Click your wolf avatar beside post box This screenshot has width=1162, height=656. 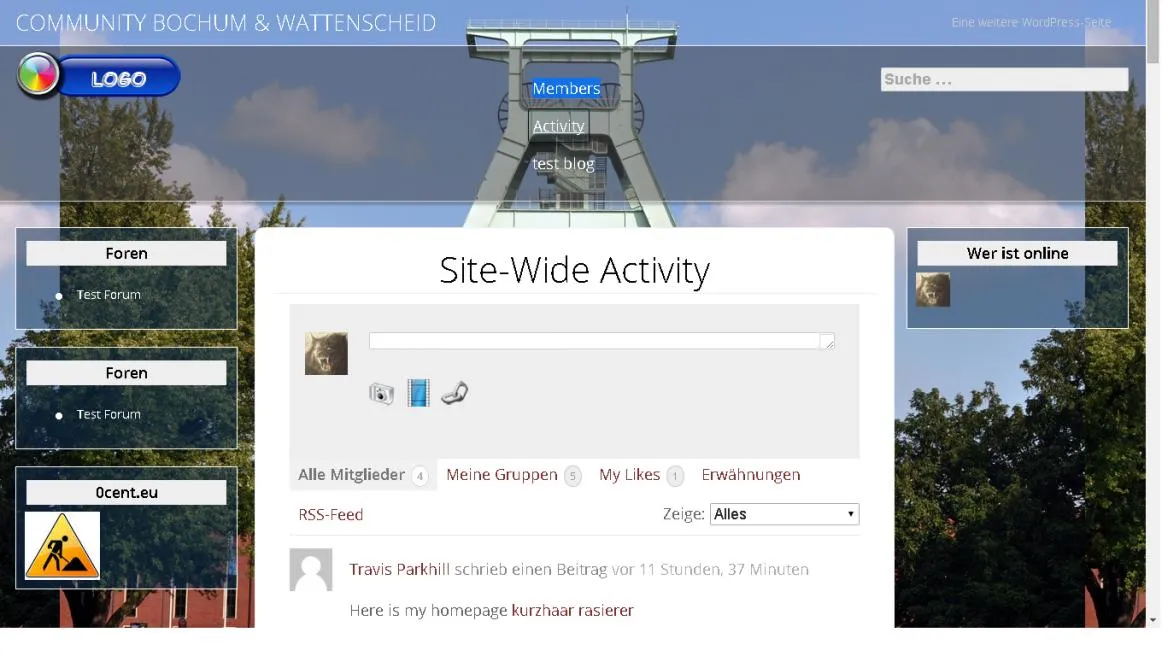(326, 354)
